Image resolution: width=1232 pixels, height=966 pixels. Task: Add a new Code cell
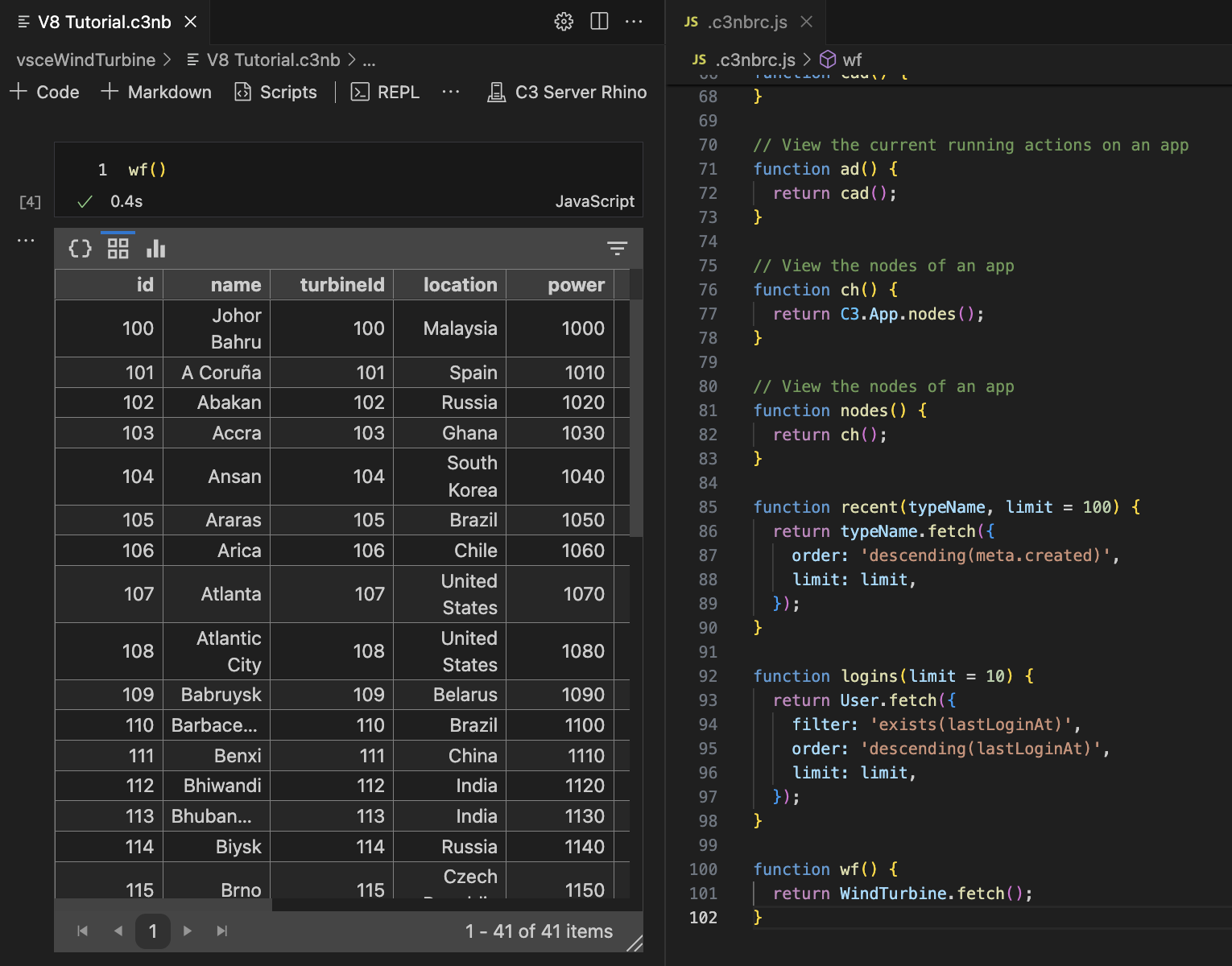44,92
